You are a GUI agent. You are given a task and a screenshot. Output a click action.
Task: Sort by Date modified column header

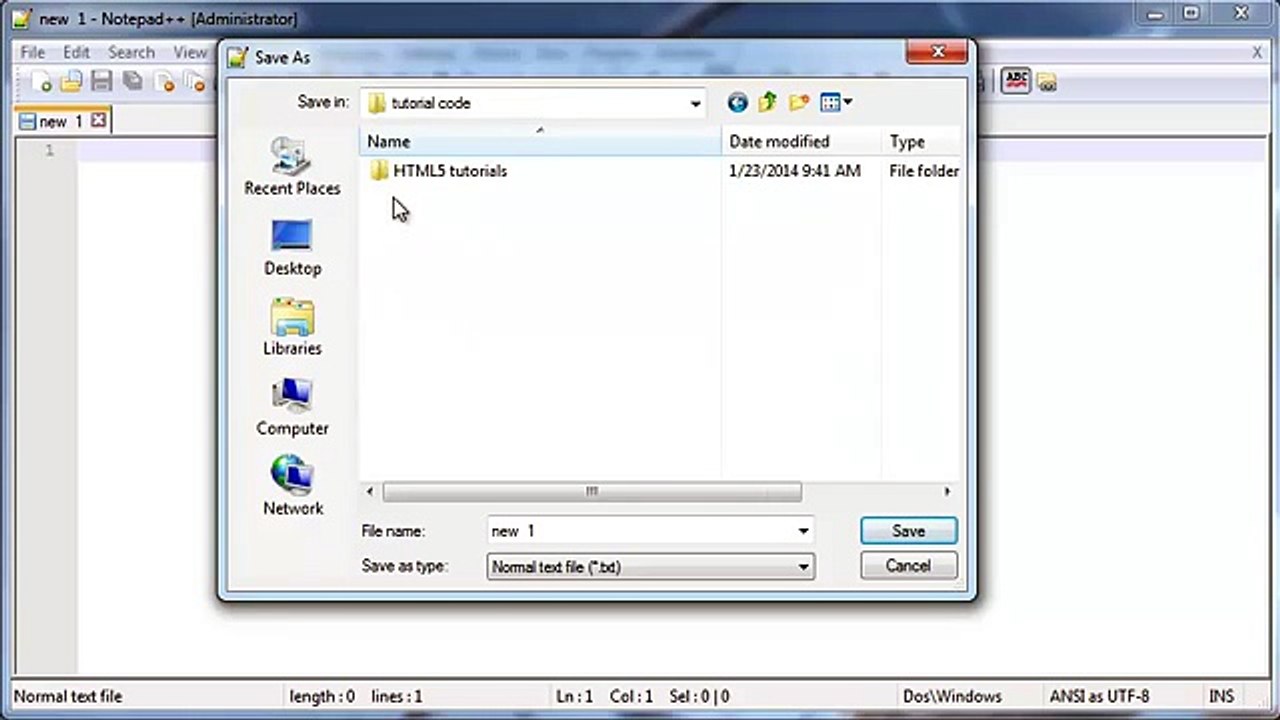click(801, 142)
